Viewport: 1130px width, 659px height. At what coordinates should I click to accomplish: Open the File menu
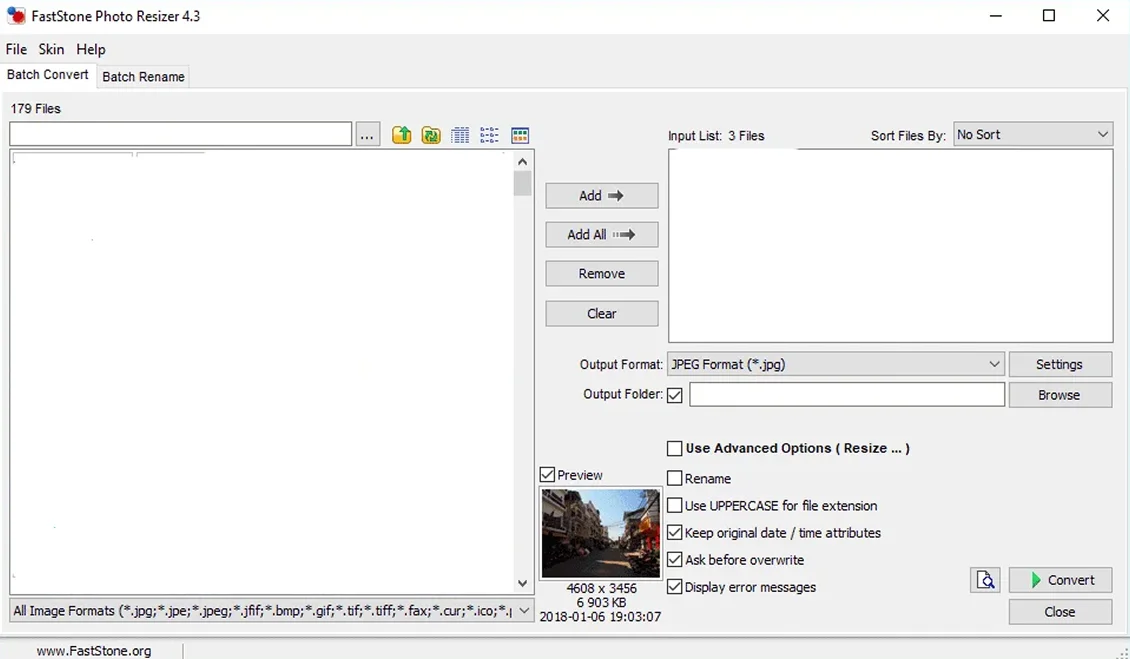16,49
